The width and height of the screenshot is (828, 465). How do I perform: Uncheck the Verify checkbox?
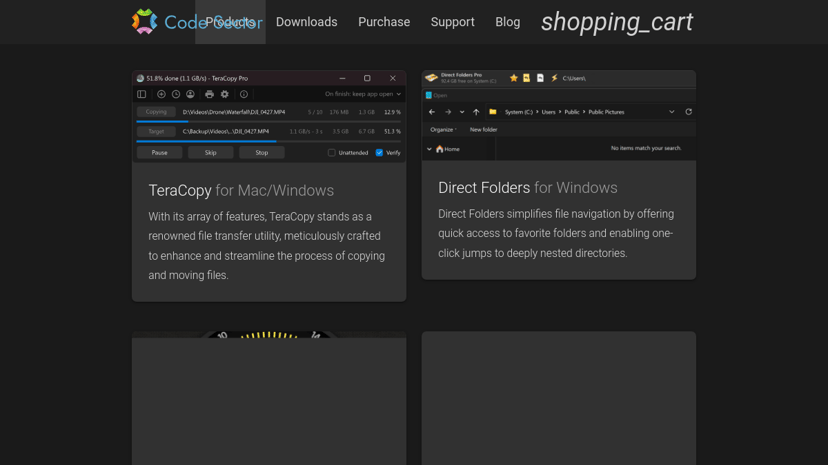tap(379, 153)
